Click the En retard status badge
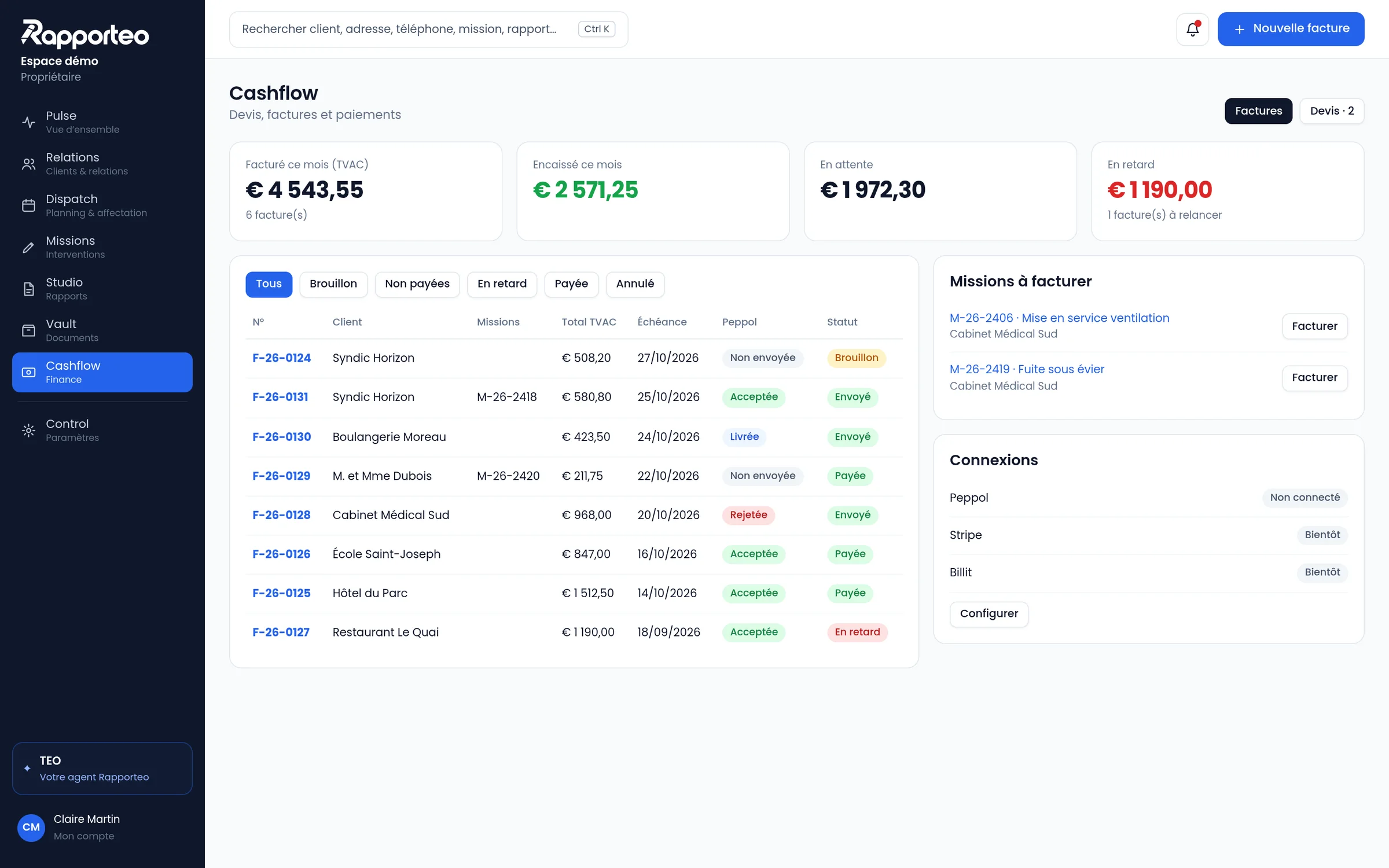This screenshot has width=1389, height=868. pos(857,632)
